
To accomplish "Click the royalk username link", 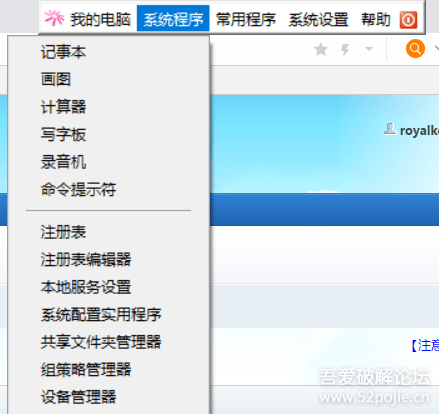I will pyautogui.click(x=419, y=131).
